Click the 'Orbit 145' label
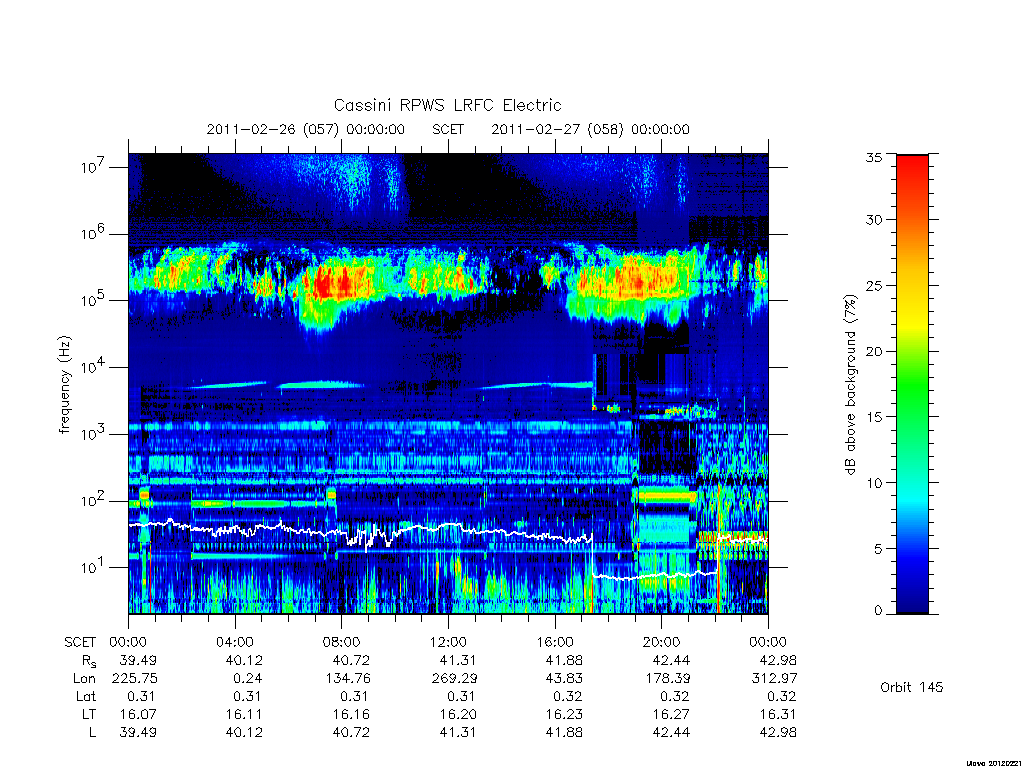1024x768 pixels. pos(912,687)
